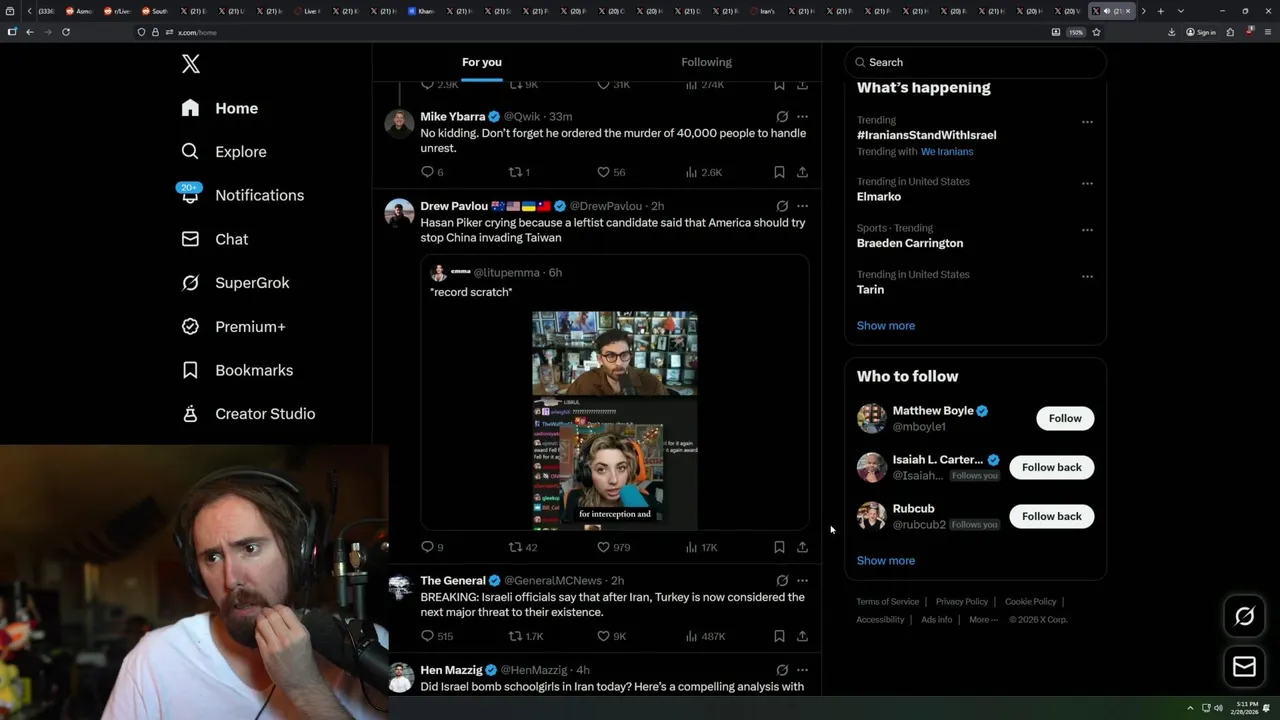The height and width of the screenshot is (720, 1280).
Task: Open Chat in sidebar
Action: pyautogui.click(x=214, y=239)
